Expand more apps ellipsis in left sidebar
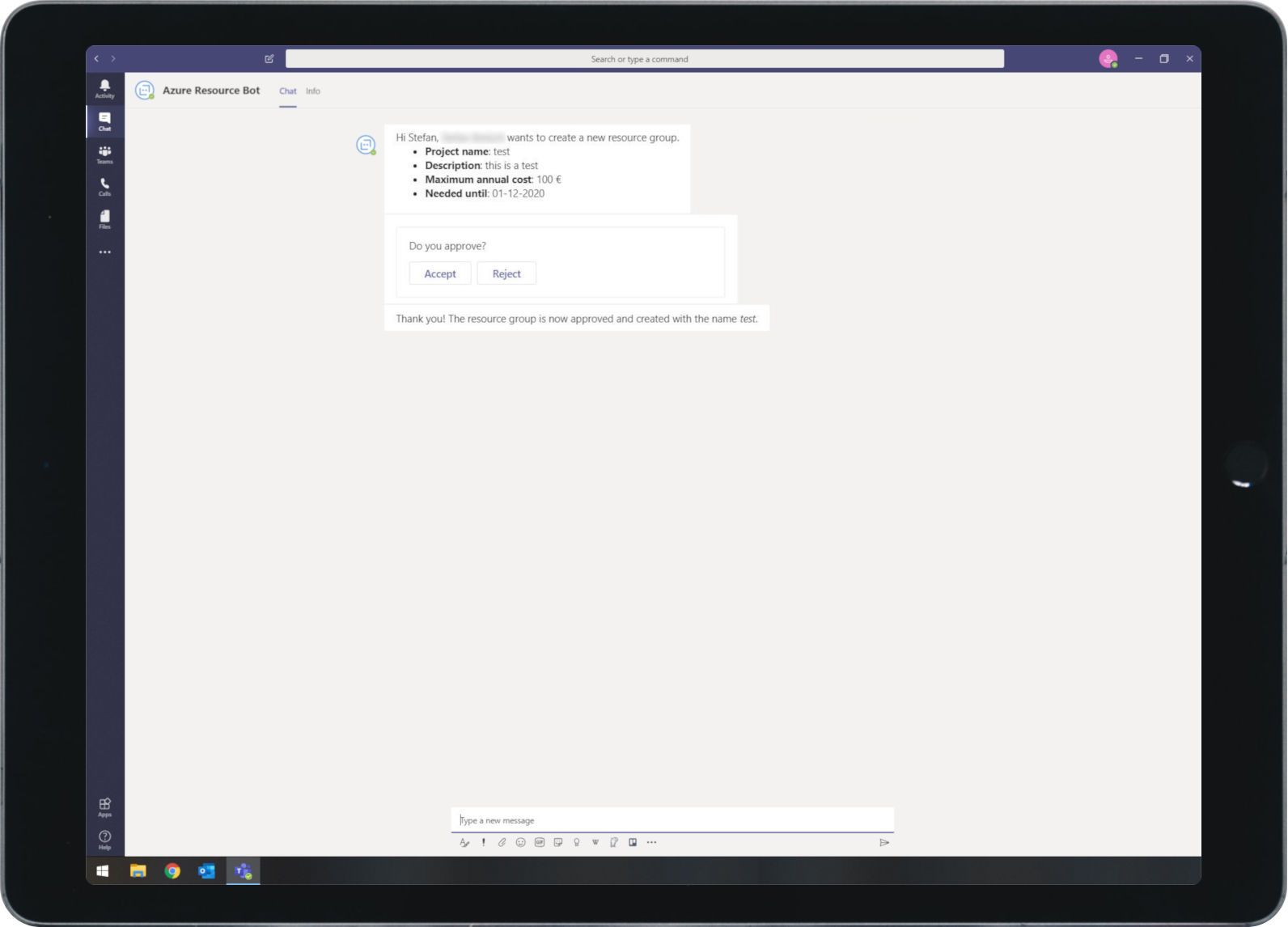 (x=104, y=252)
